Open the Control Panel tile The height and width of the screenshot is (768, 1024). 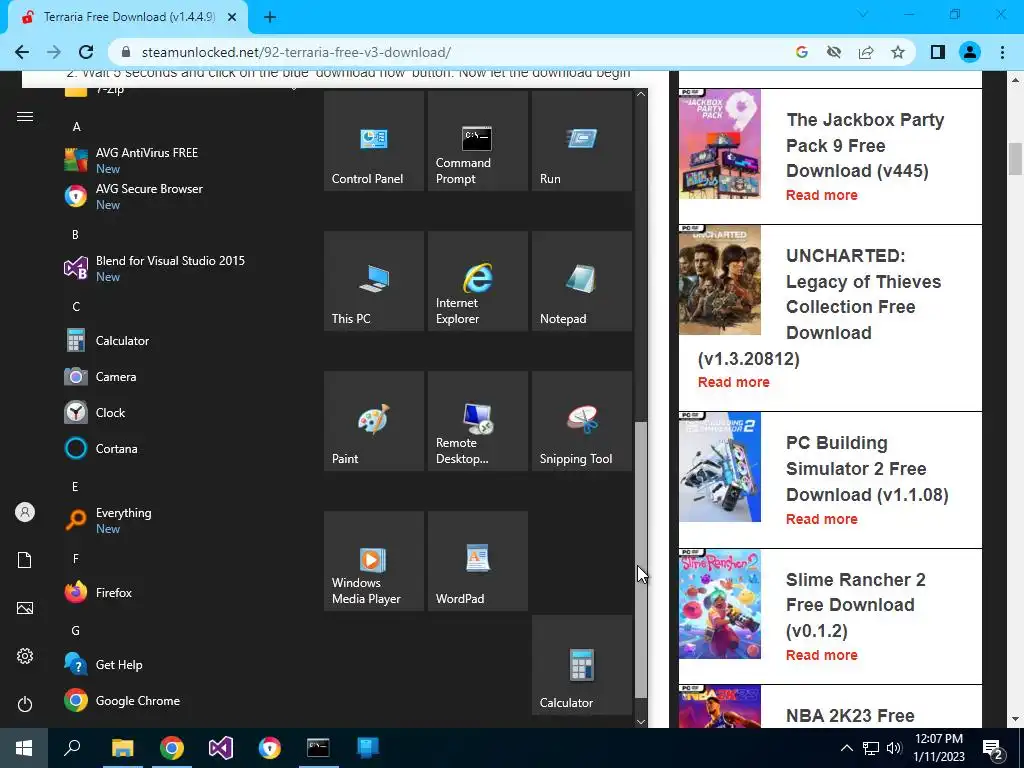click(x=374, y=141)
